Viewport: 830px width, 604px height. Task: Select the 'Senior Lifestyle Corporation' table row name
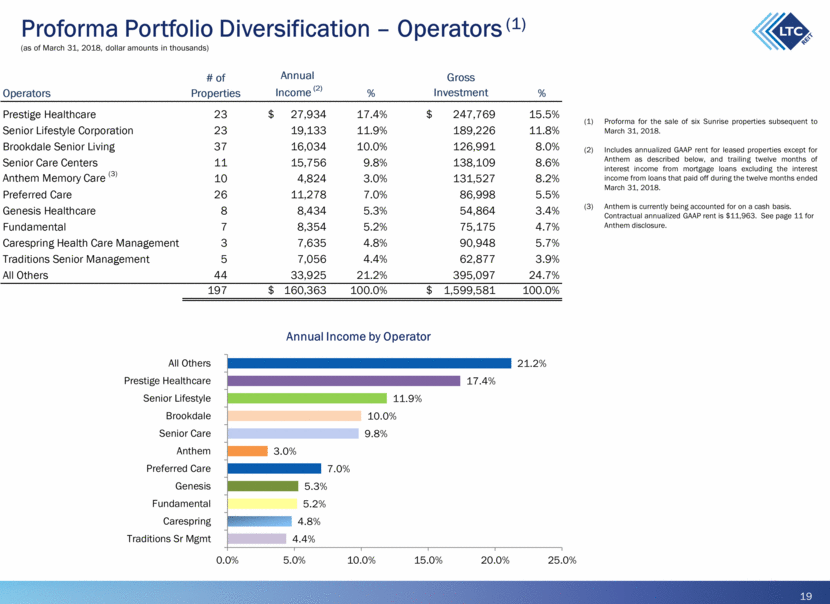pyautogui.click(x=68, y=131)
